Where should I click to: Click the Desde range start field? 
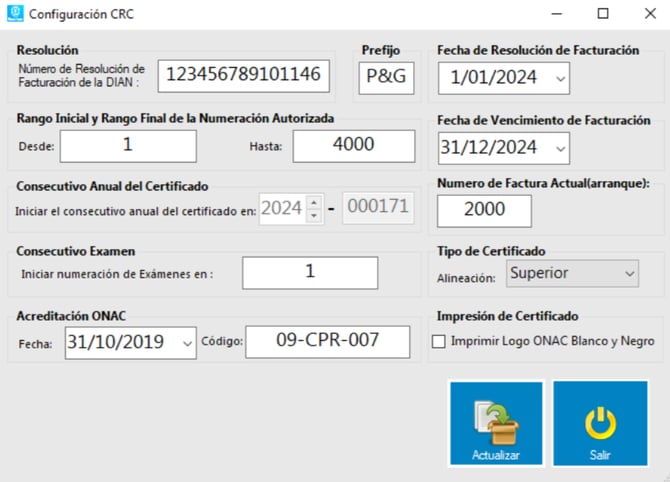click(x=127, y=145)
